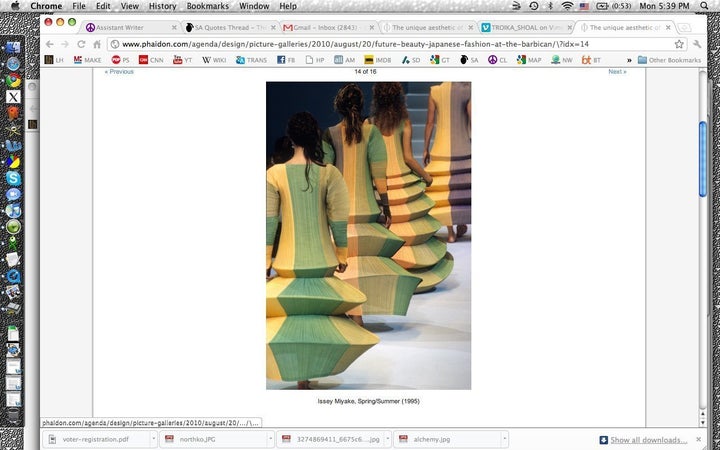
Task: Close the SA Quotes Thread tab
Action: 273,28
